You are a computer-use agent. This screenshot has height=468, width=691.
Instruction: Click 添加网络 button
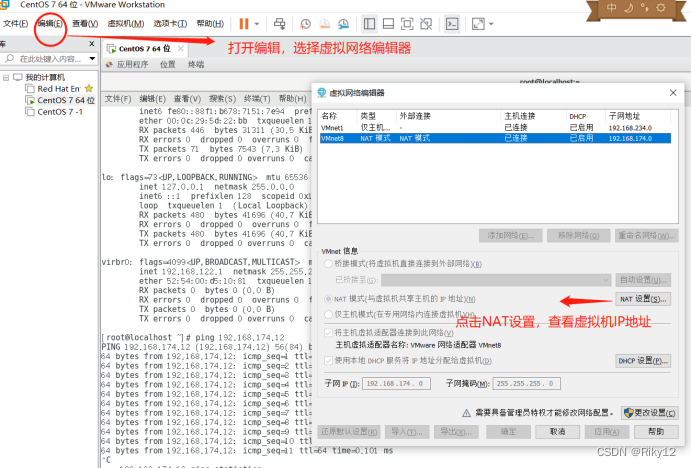point(510,235)
